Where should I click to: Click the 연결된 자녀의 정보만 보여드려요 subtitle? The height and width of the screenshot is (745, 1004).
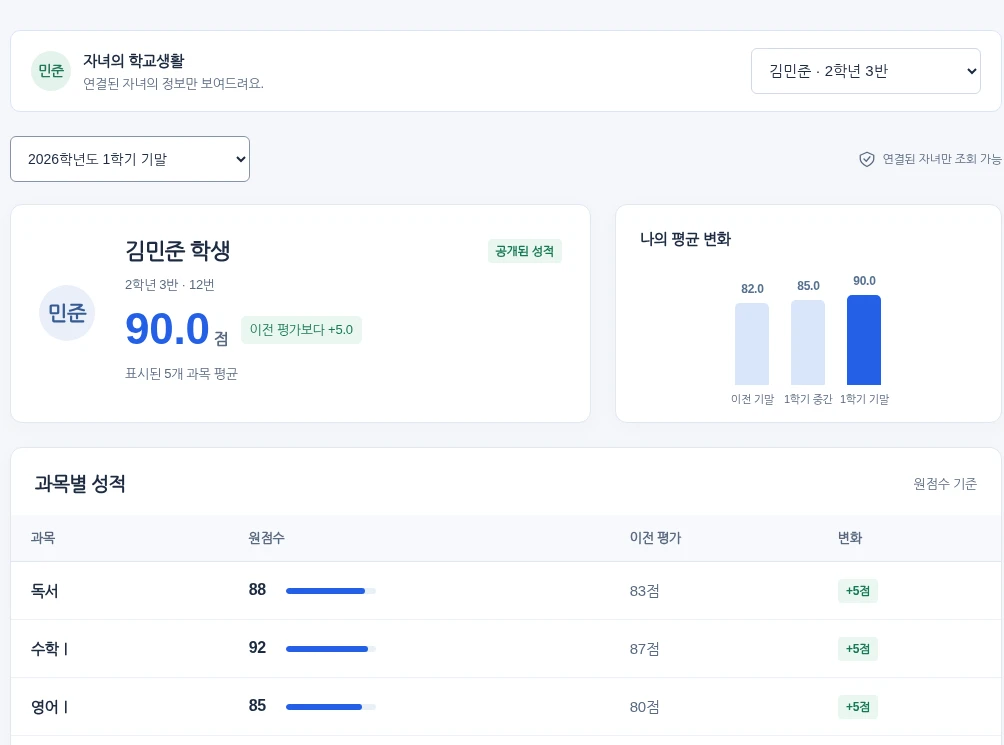(x=174, y=84)
